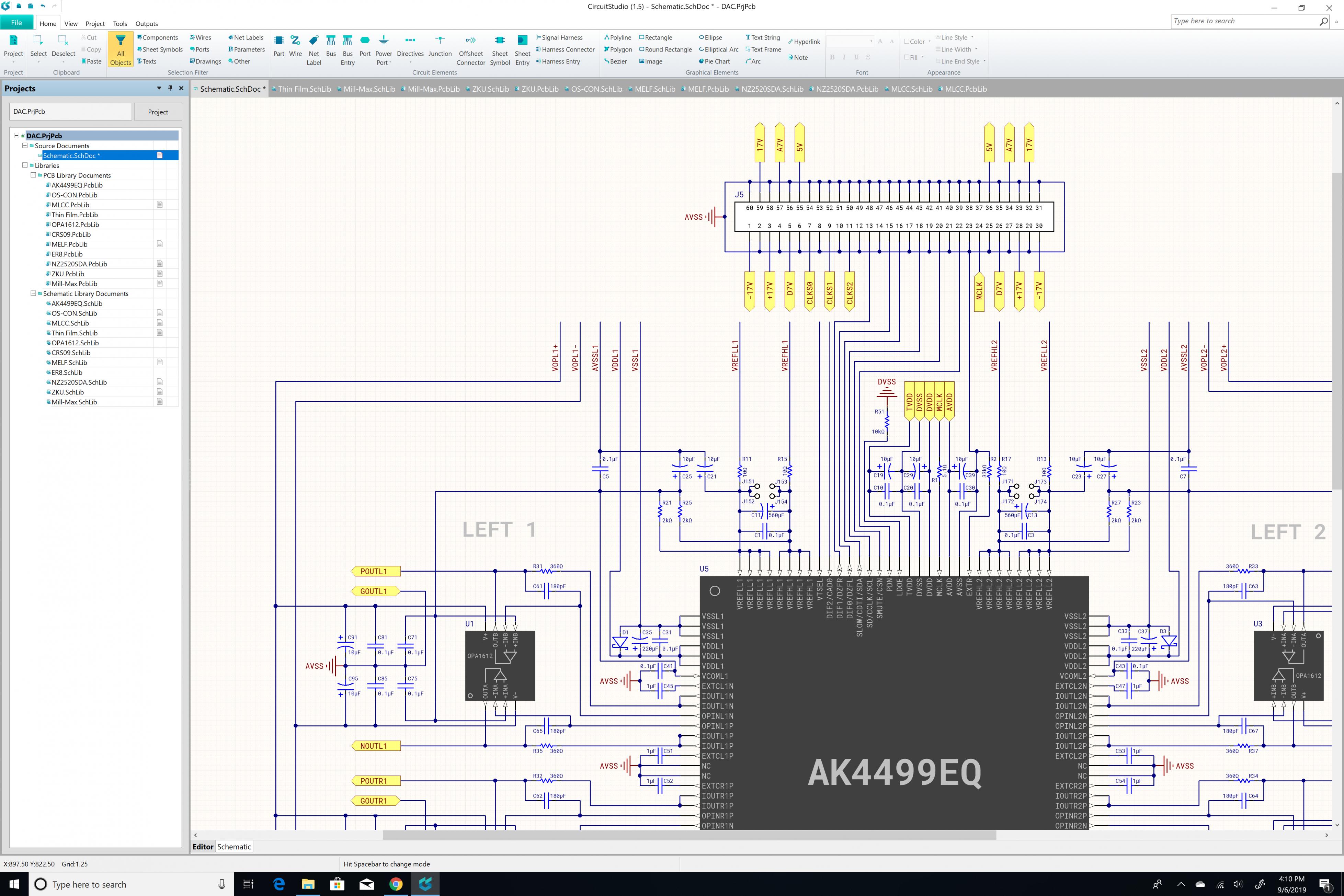
Task: Place a Port on the schematic
Action: click(365, 46)
